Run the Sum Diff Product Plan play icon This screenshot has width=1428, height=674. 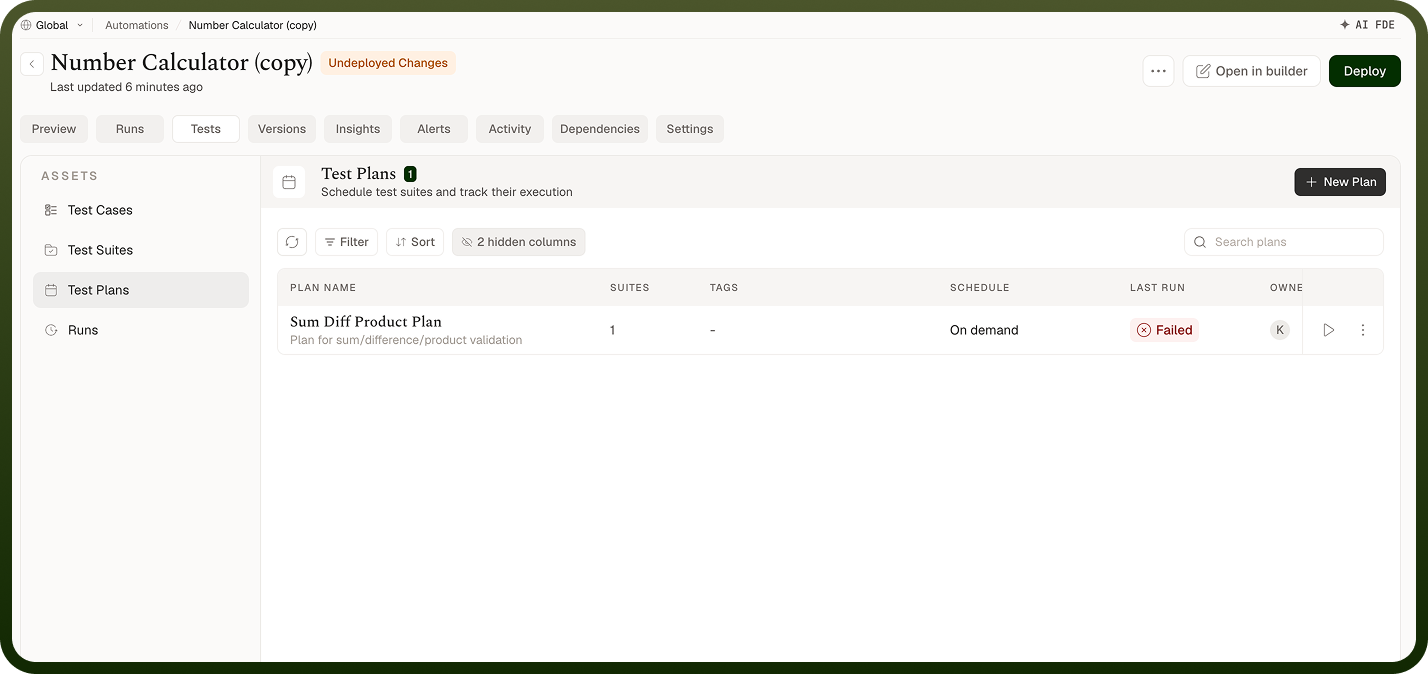pyautogui.click(x=1328, y=330)
